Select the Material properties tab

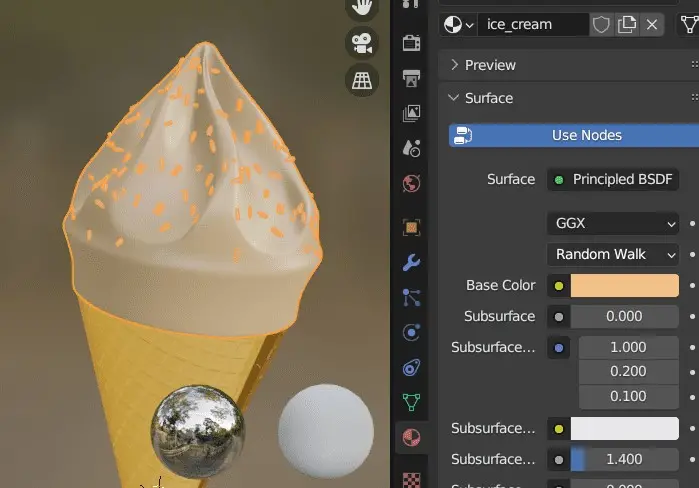coord(411,438)
